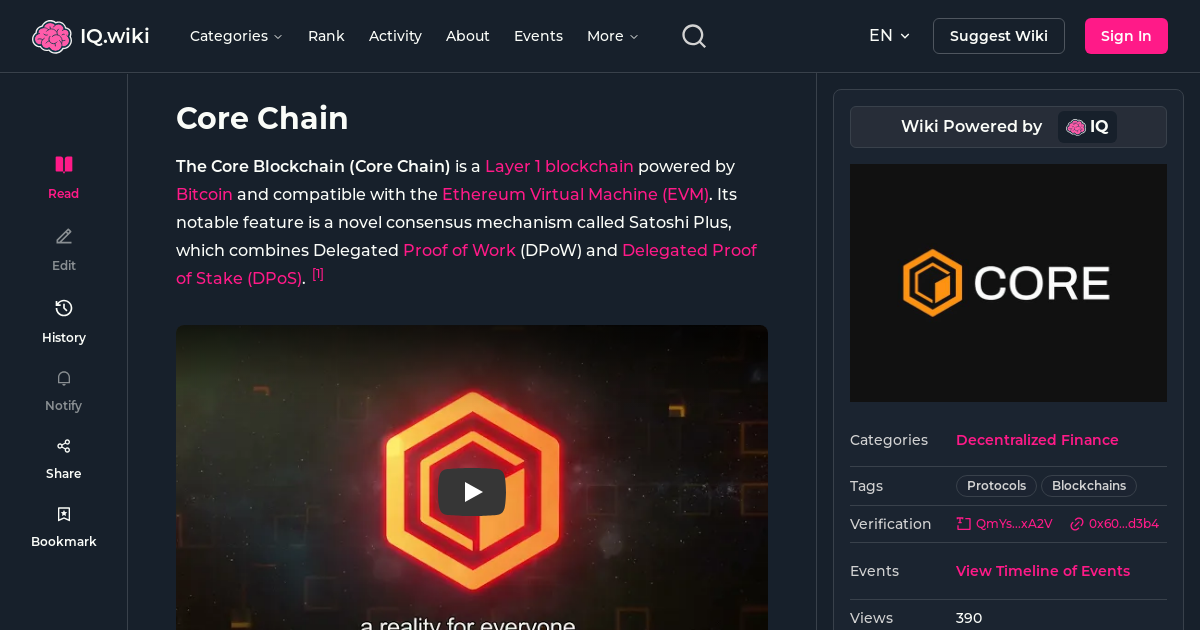This screenshot has height=630, width=1200.
Task: Open the Decentralized Finance category link
Action: point(1037,440)
